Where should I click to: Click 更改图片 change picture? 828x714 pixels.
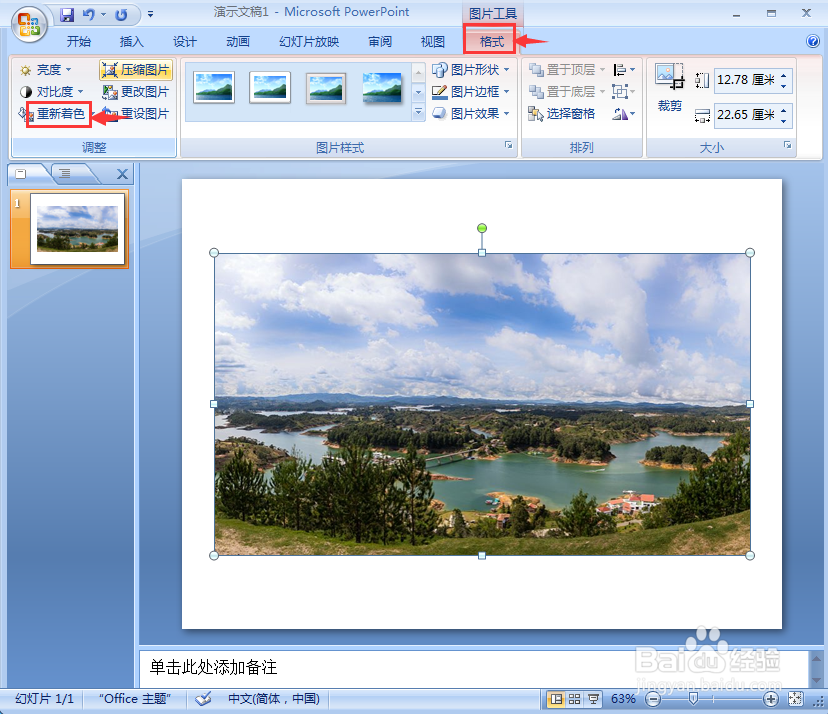pos(136,92)
